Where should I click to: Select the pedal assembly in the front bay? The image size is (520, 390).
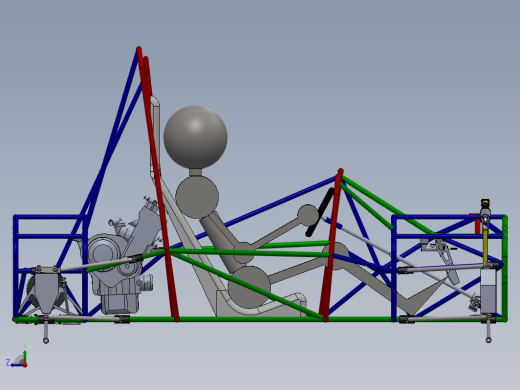(441, 257)
